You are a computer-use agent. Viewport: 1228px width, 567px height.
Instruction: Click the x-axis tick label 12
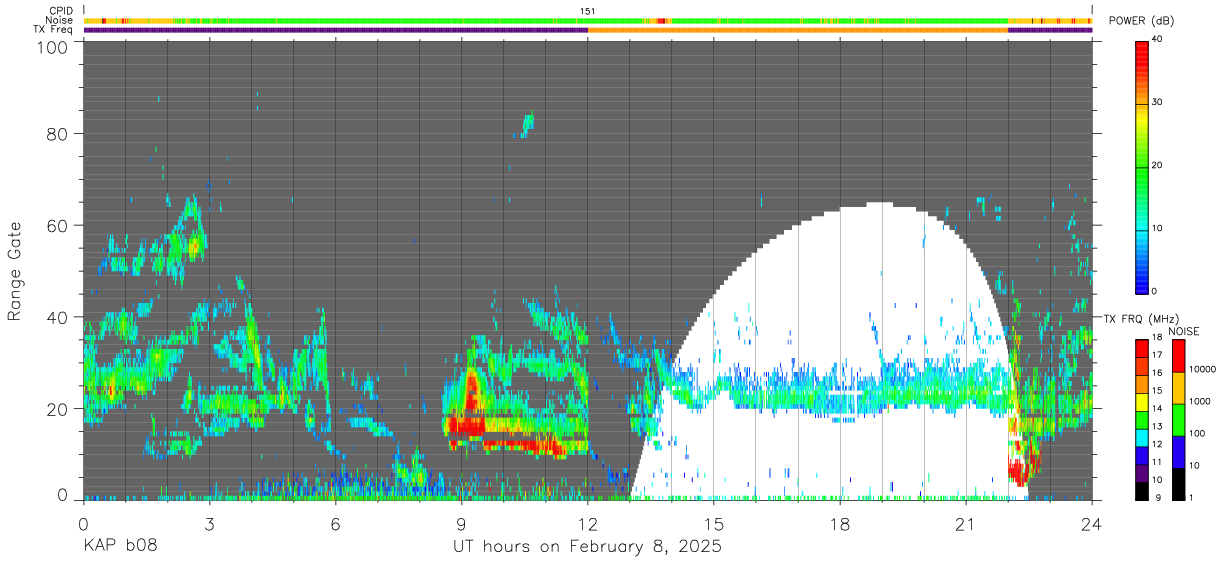(588, 524)
